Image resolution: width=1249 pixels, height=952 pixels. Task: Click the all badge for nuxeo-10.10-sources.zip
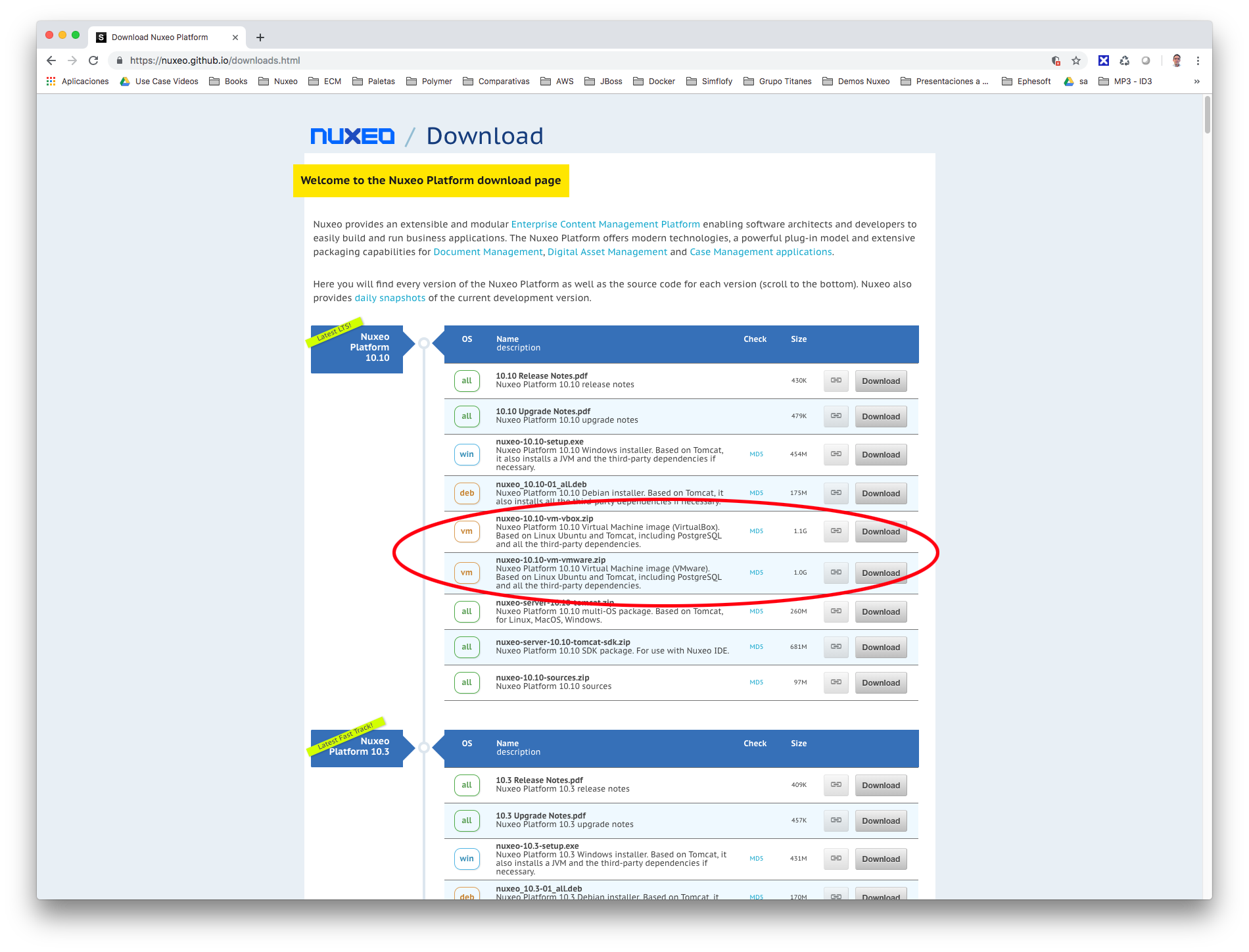467,682
